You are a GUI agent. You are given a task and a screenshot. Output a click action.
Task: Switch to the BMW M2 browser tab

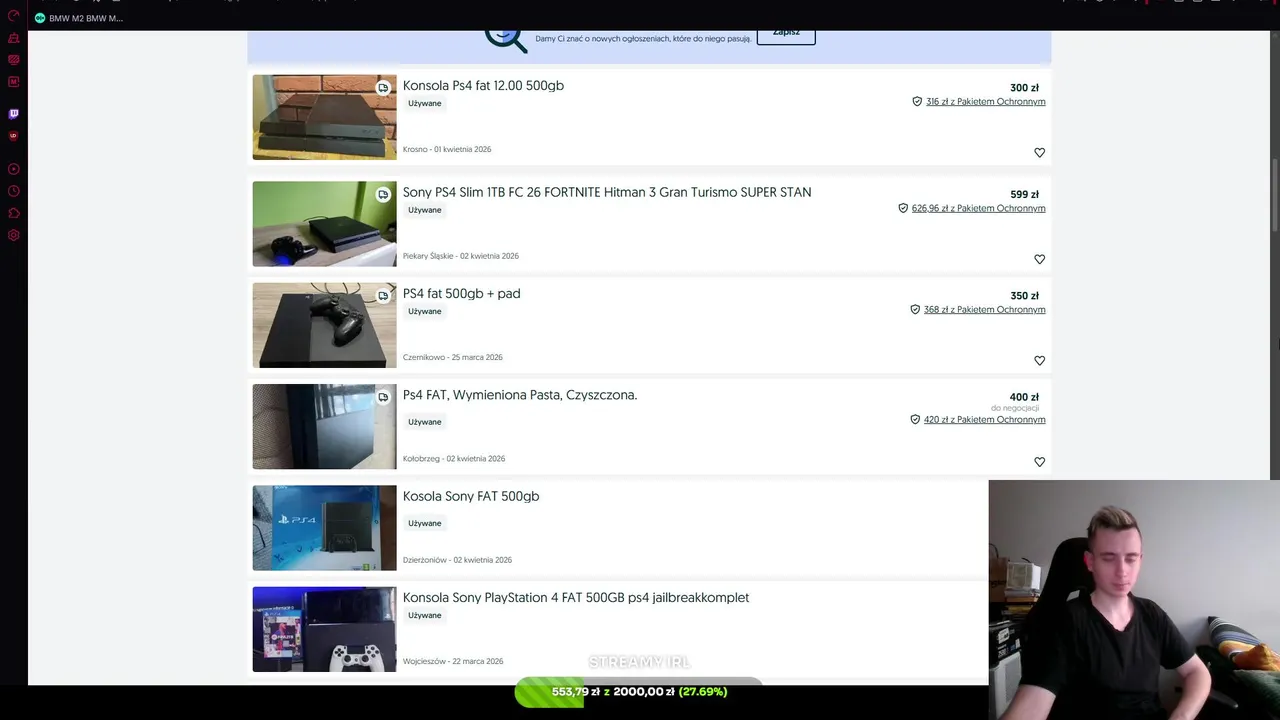(x=78, y=18)
